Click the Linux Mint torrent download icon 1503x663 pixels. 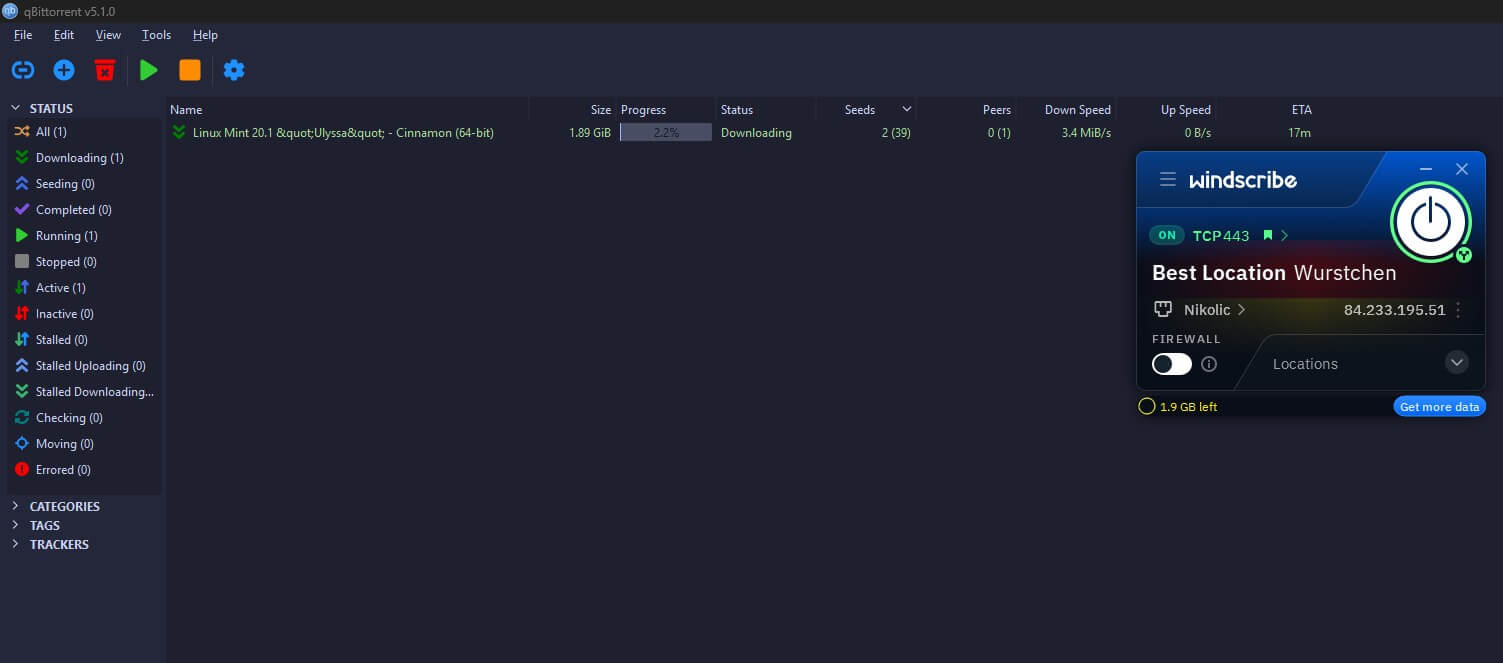pyautogui.click(x=179, y=133)
